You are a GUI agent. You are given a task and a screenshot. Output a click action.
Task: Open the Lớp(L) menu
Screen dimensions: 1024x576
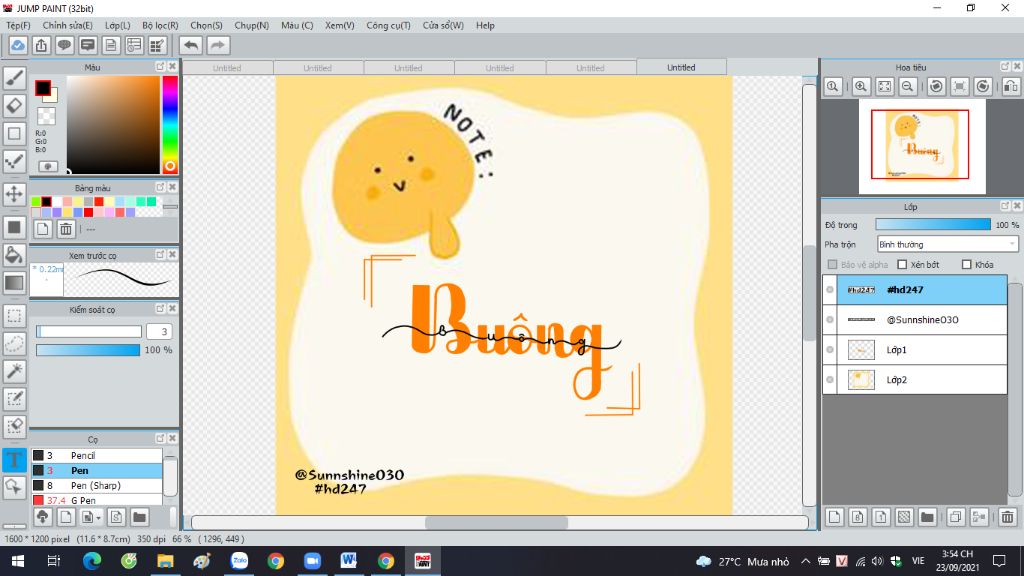pos(118,25)
